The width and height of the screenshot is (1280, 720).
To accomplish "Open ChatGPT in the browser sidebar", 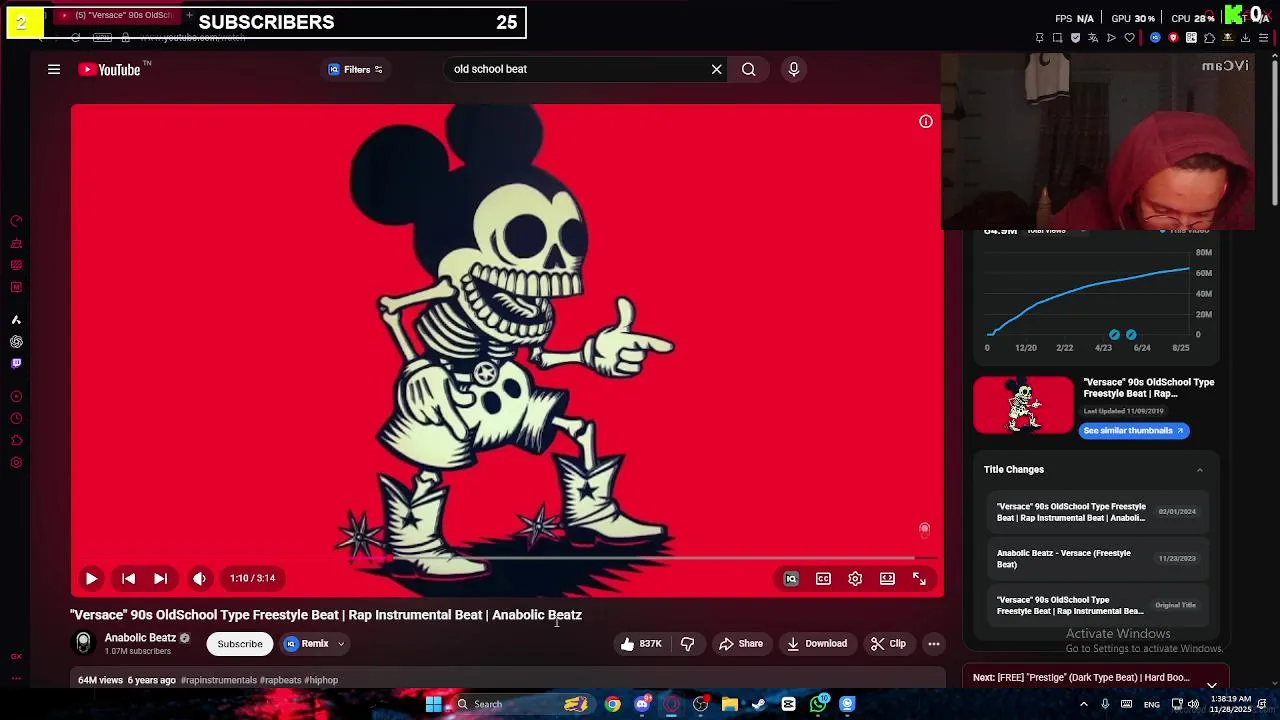I will (16, 341).
